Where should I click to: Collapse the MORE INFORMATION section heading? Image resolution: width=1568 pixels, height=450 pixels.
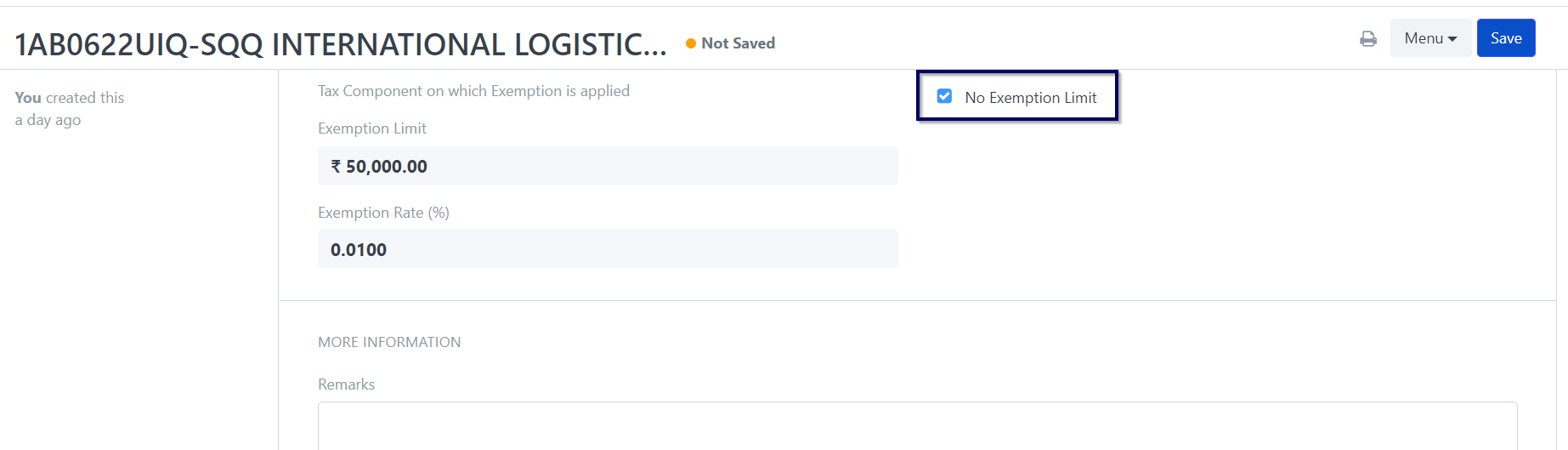[389, 342]
